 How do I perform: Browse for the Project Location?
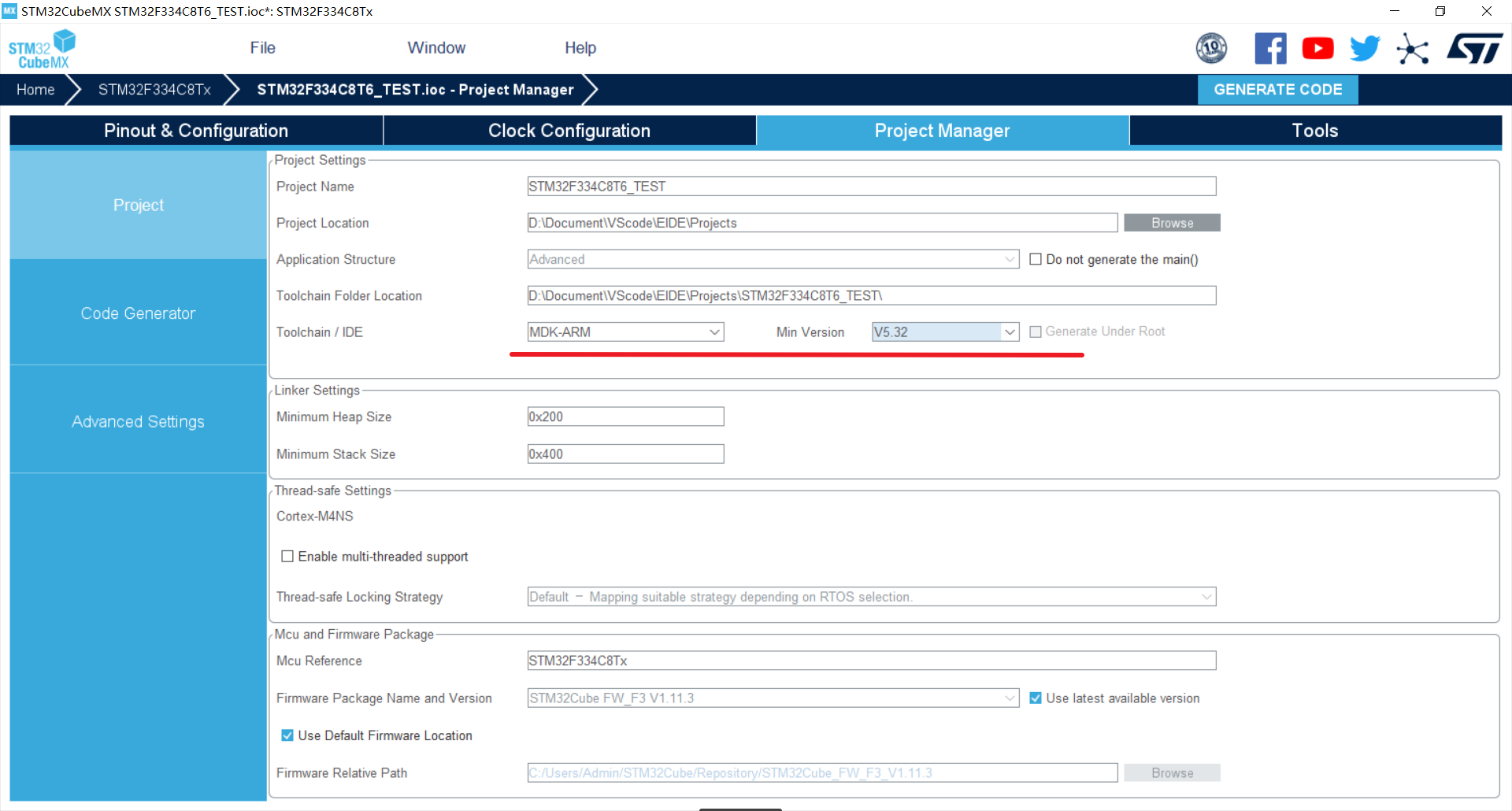(1172, 223)
